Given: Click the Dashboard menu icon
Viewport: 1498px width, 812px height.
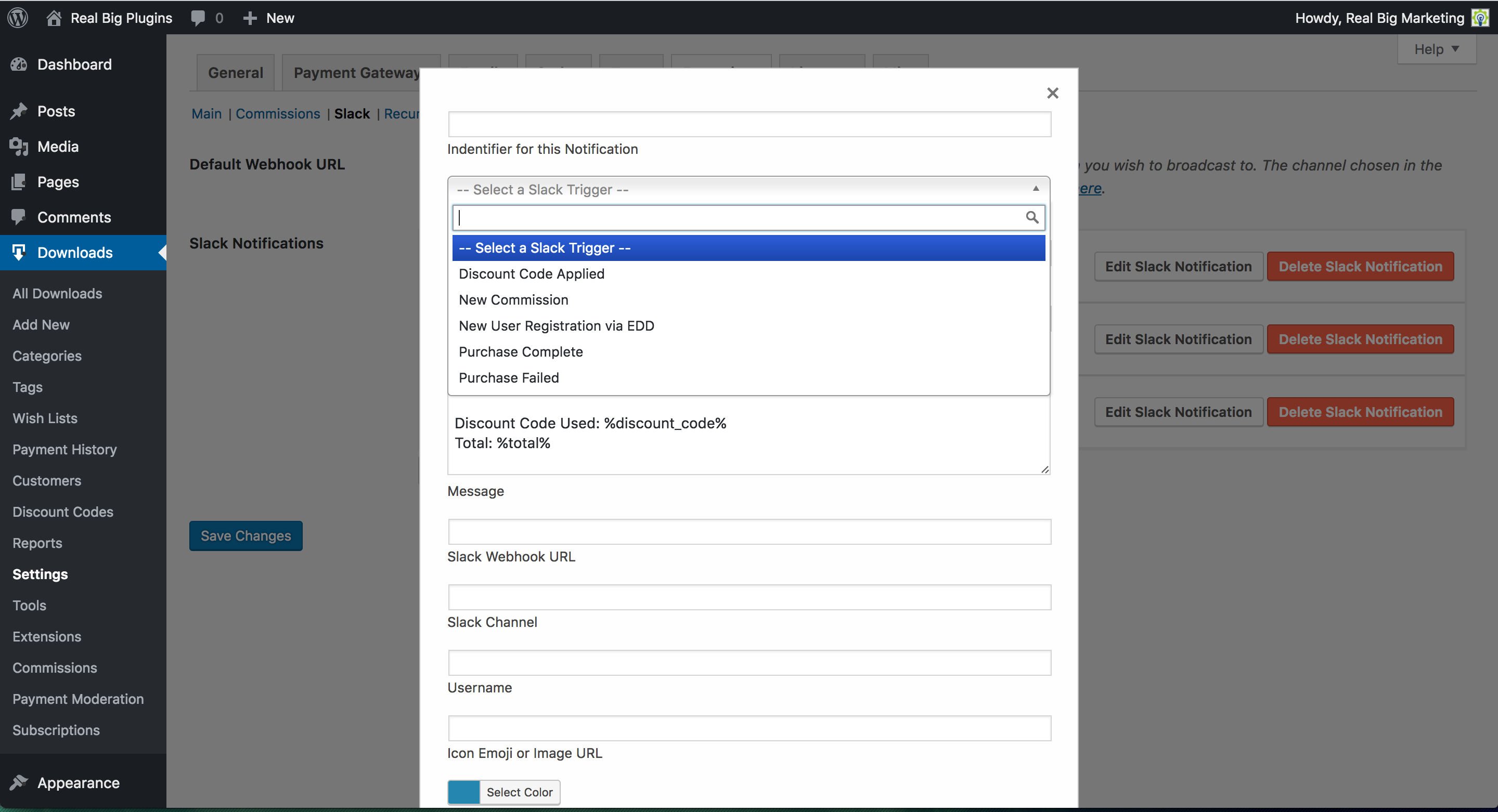Looking at the screenshot, I should pos(17,63).
